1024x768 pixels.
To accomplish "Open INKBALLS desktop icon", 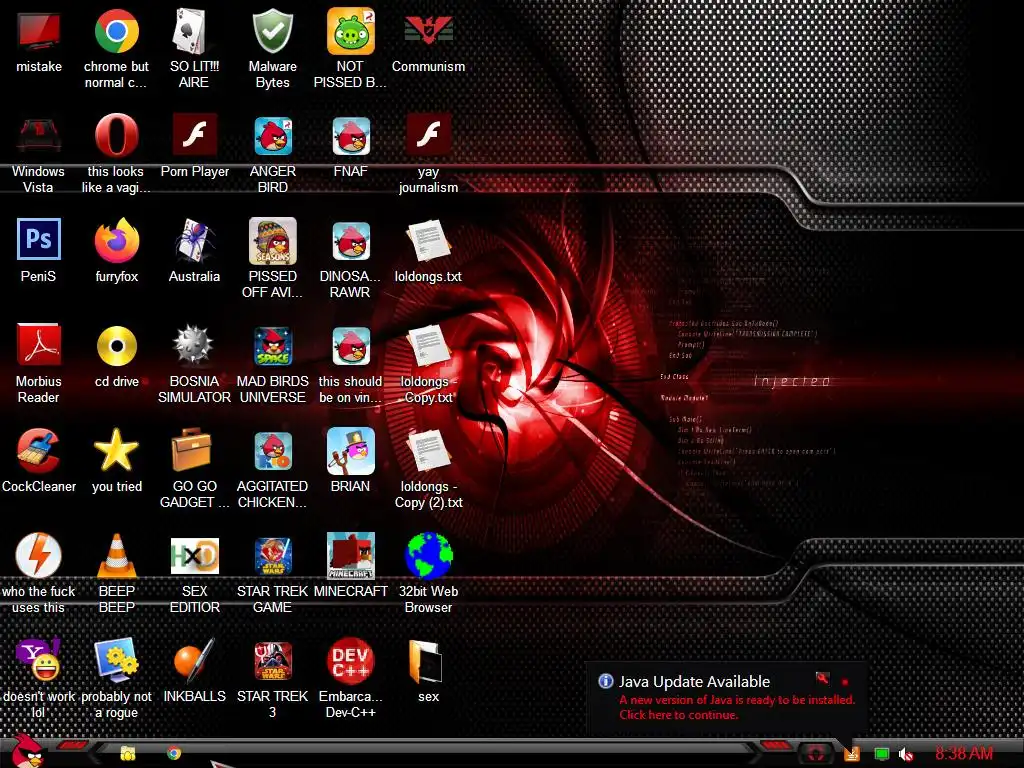I will coord(194,660).
